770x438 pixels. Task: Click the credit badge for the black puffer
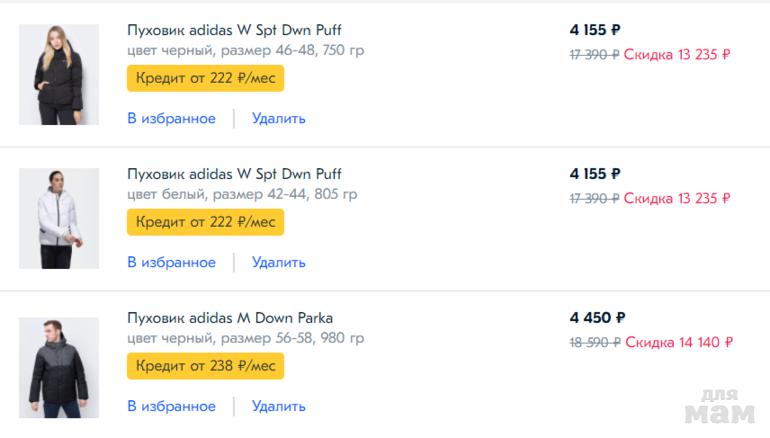pos(205,78)
